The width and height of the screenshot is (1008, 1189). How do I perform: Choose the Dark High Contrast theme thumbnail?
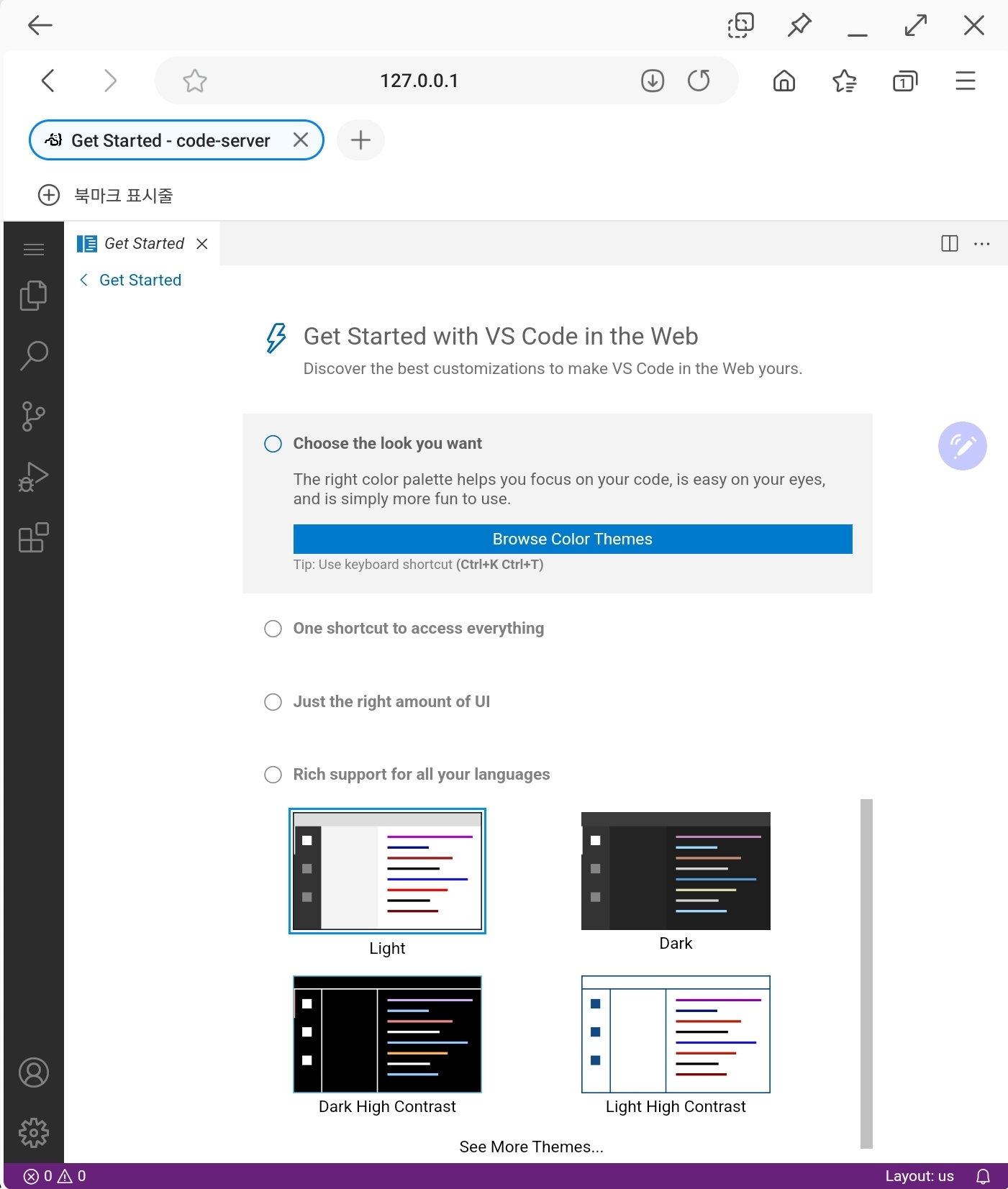(387, 1034)
